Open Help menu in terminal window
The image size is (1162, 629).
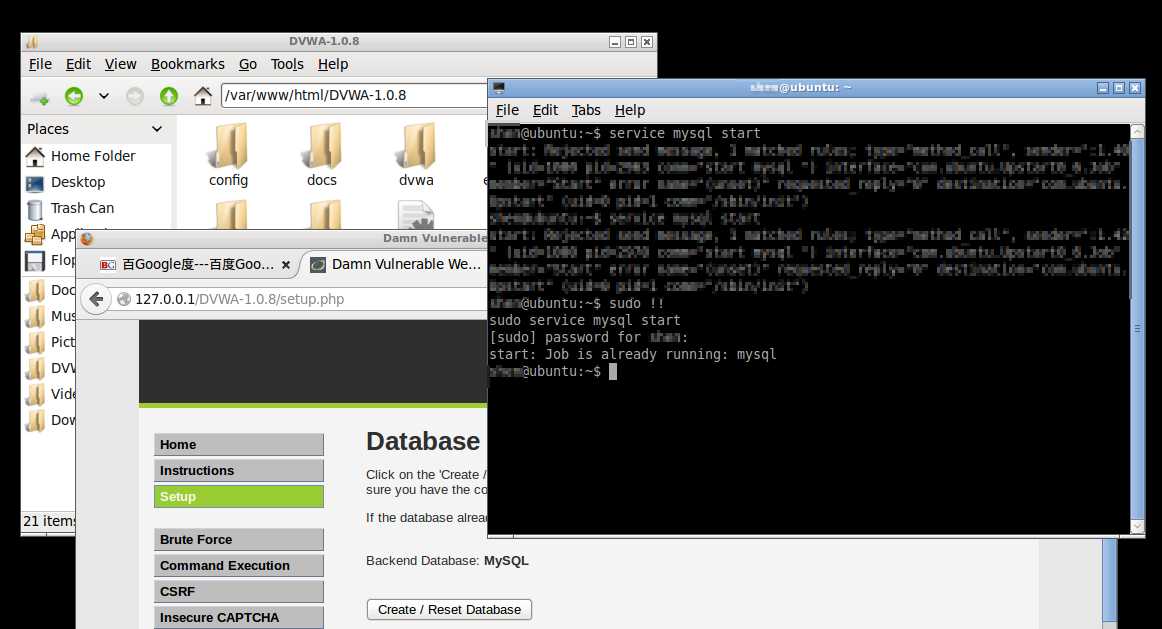630,110
